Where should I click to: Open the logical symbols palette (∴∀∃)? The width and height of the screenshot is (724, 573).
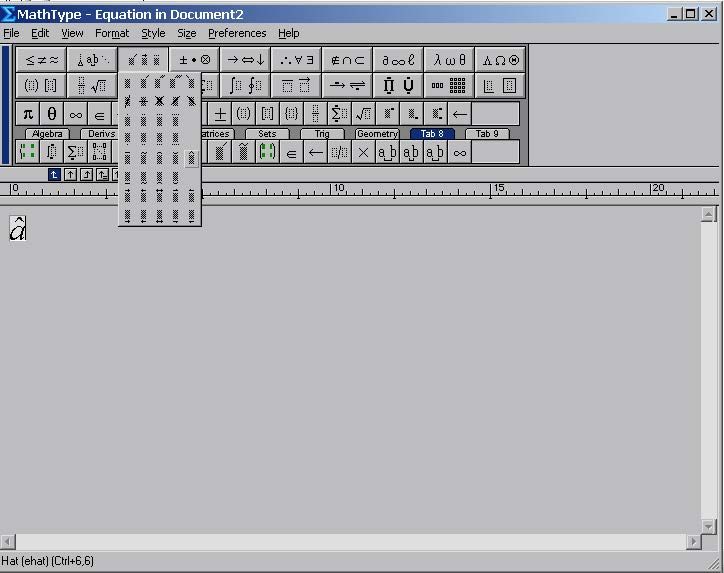pos(296,60)
